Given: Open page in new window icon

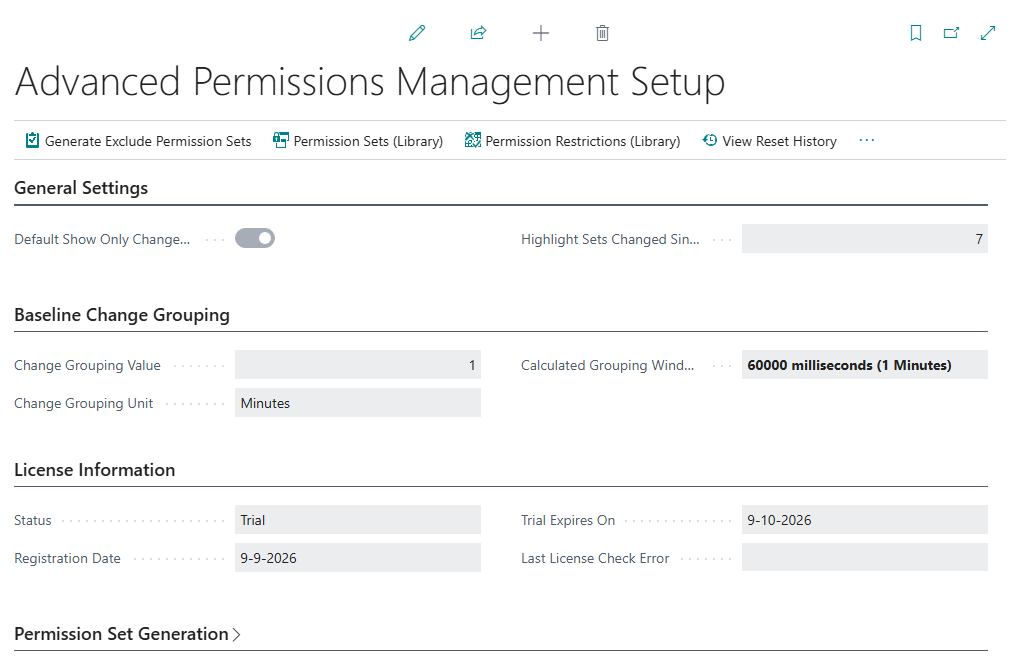Looking at the screenshot, I should pos(951,33).
